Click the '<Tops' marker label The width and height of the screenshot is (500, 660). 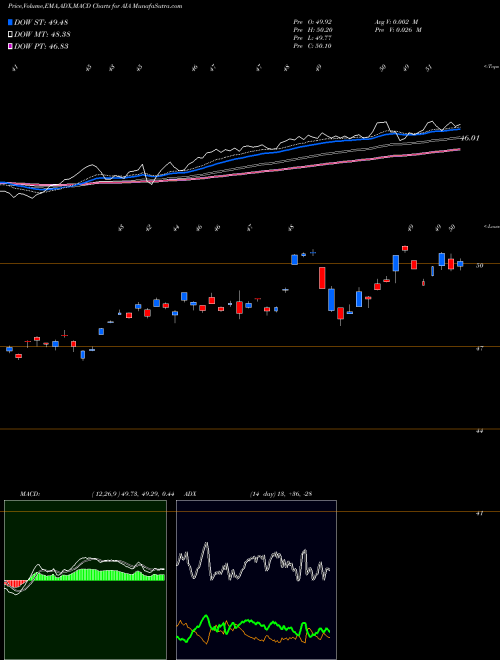(x=491, y=67)
